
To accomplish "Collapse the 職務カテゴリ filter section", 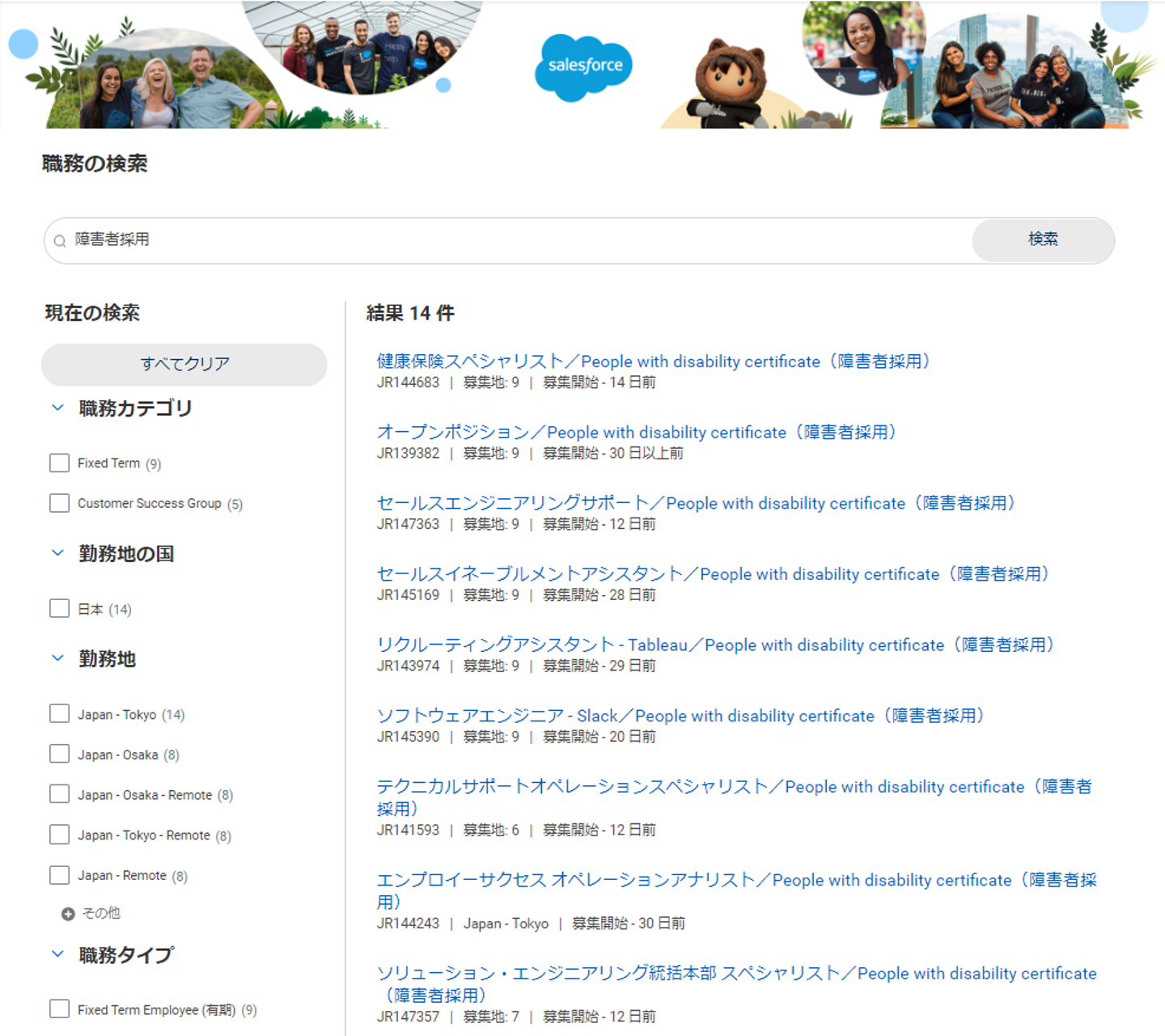I will [x=57, y=408].
